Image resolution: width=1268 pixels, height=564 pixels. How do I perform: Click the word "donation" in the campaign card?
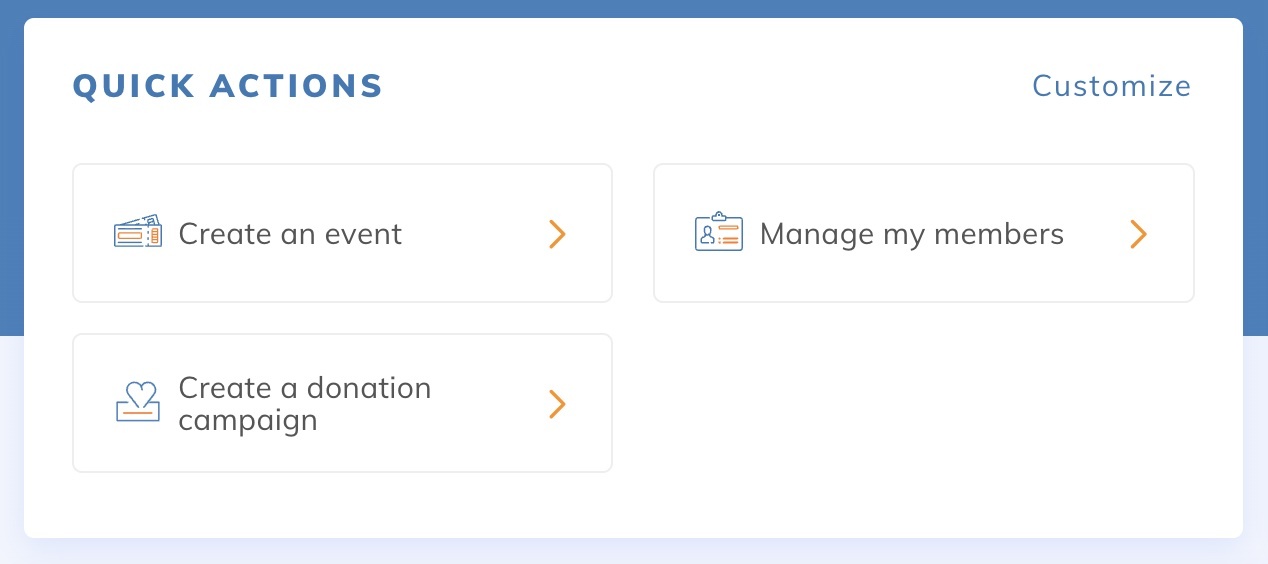368,388
